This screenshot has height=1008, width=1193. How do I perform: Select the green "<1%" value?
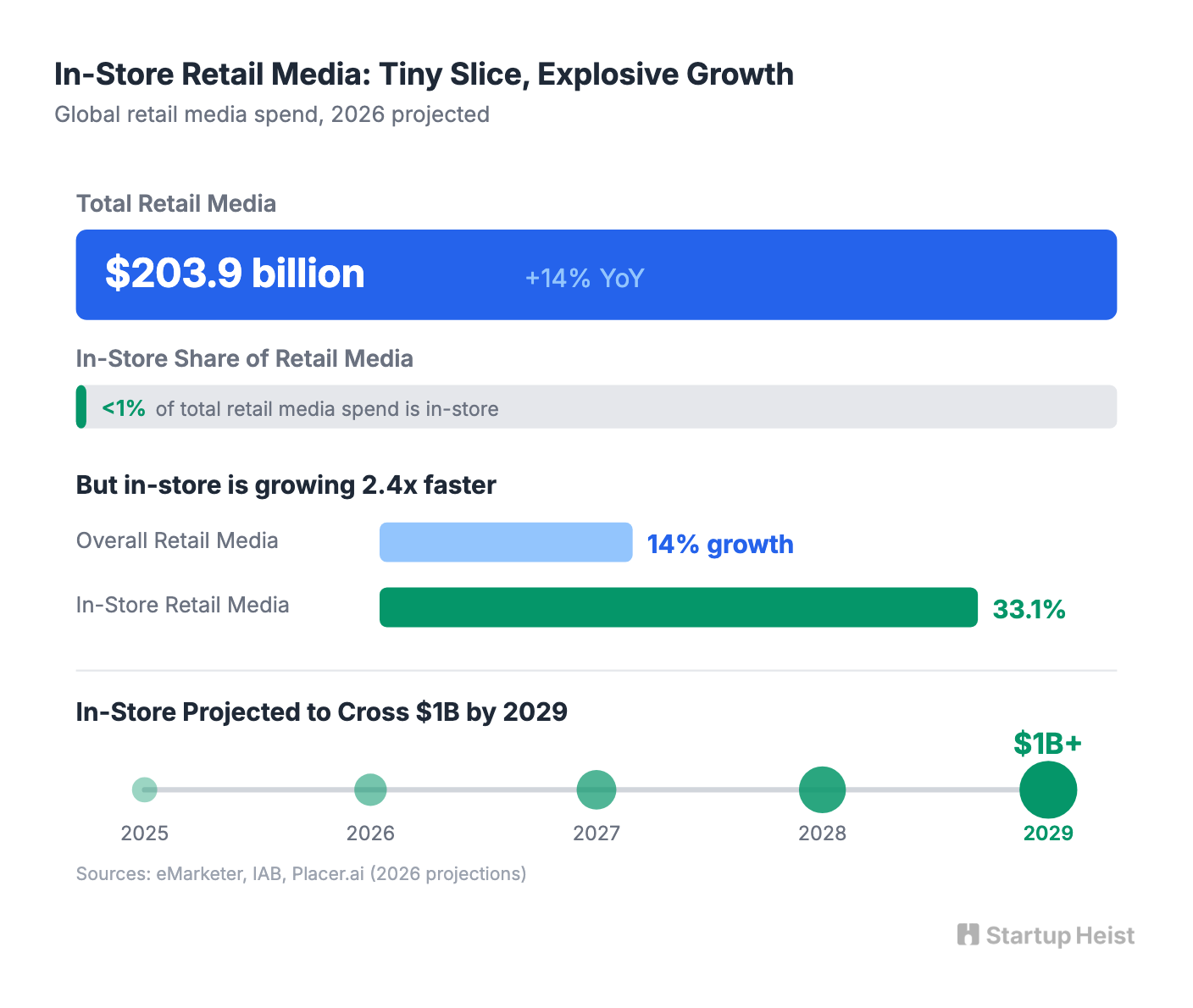click(x=124, y=408)
